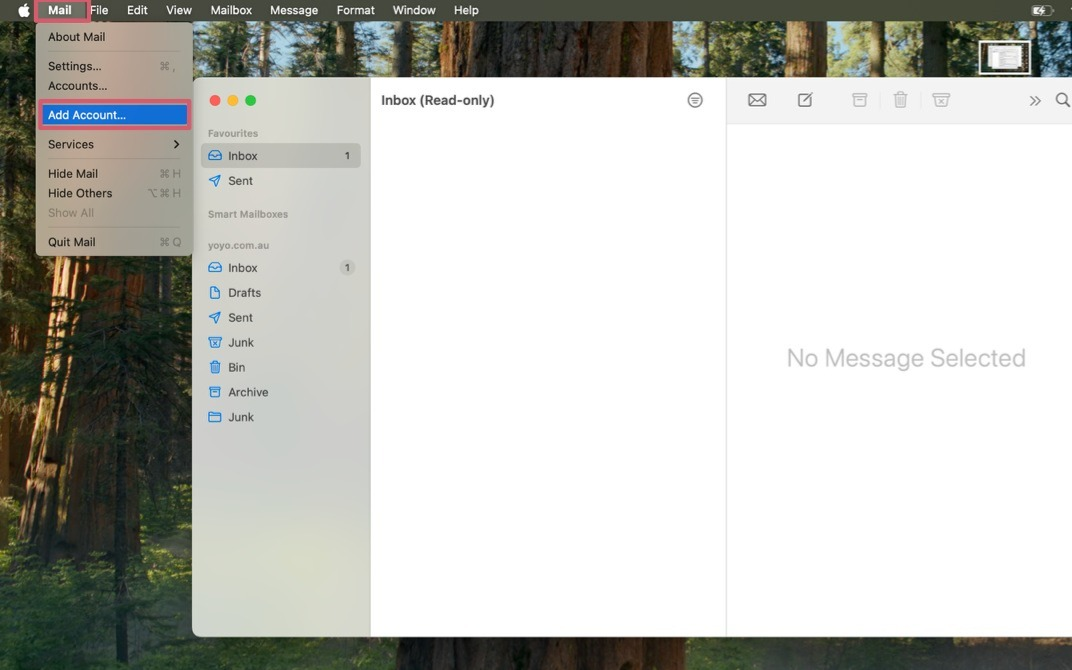Expand the toolbar overflow chevrons
This screenshot has height=670, width=1072.
pyautogui.click(x=1035, y=100)
